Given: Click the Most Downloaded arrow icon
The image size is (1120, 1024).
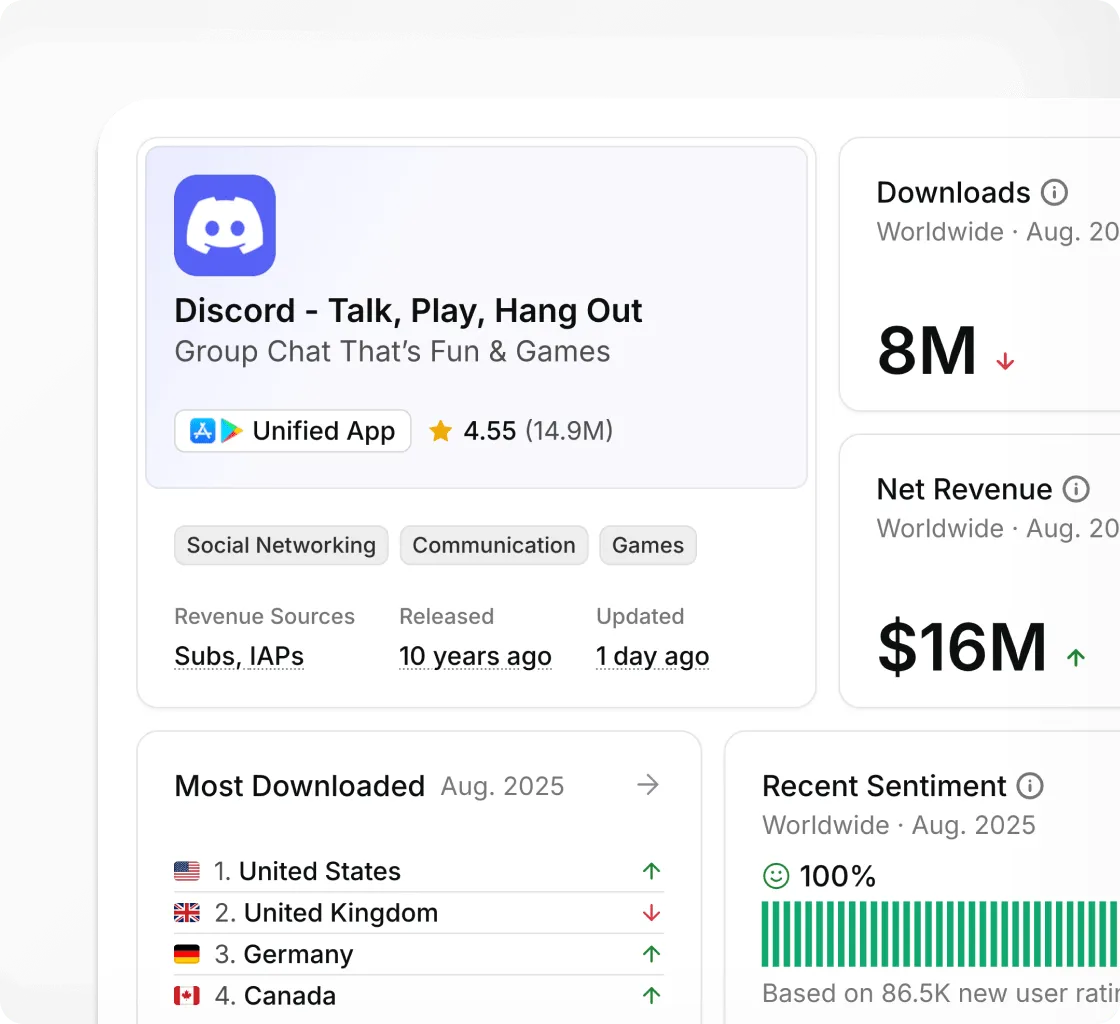Looking at the screenshot, I should click(648, 785).
